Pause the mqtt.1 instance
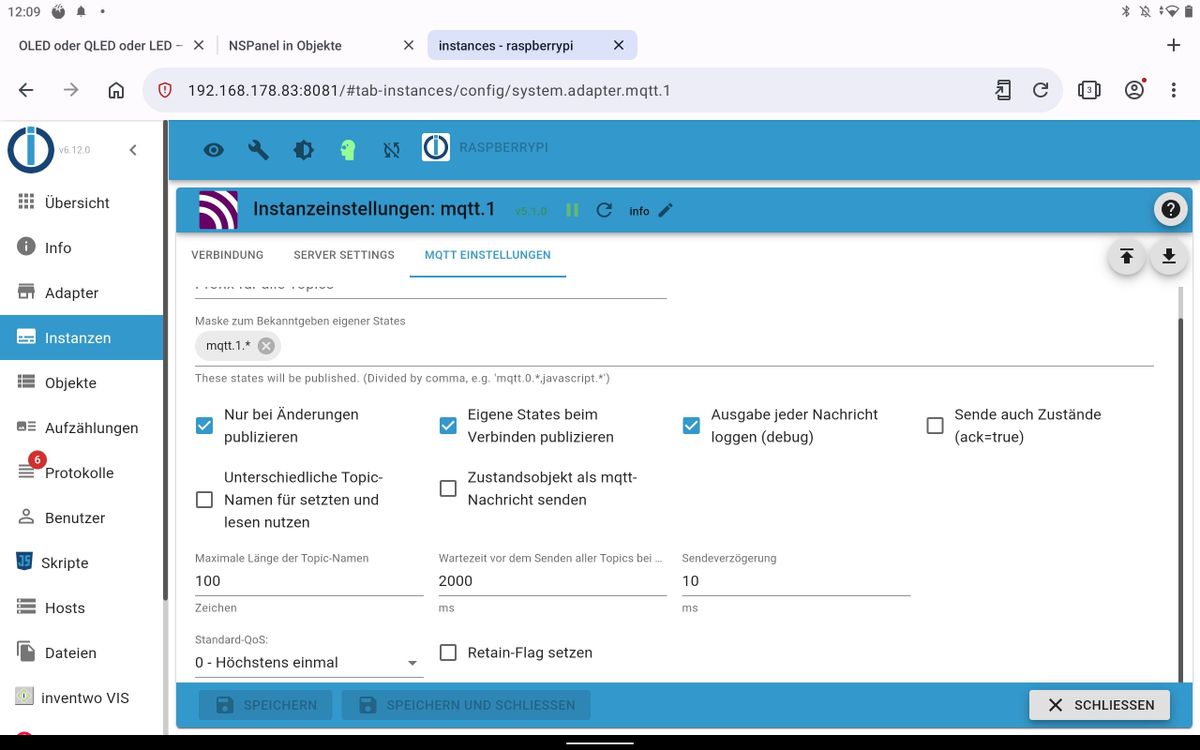Viewport: 1200px width, 750px height. [x=572, y=210]
